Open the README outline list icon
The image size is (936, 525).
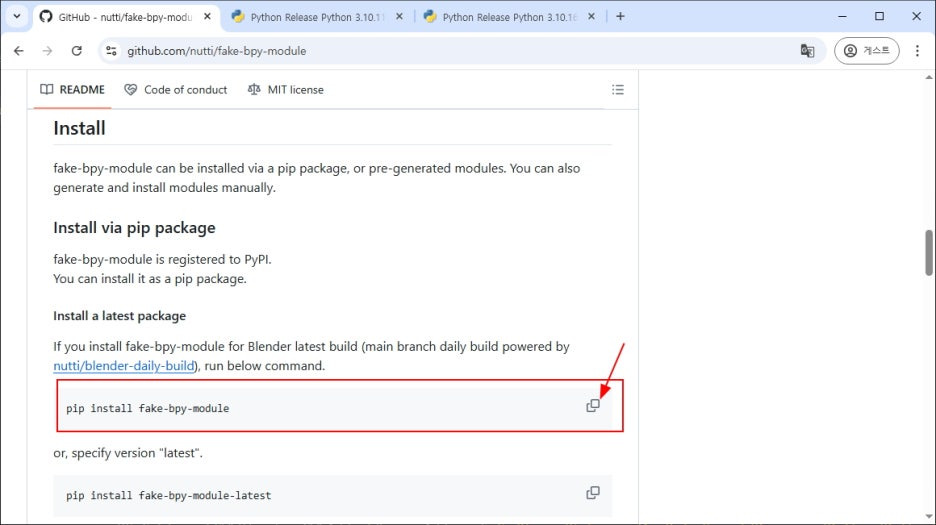click(618, 90)
